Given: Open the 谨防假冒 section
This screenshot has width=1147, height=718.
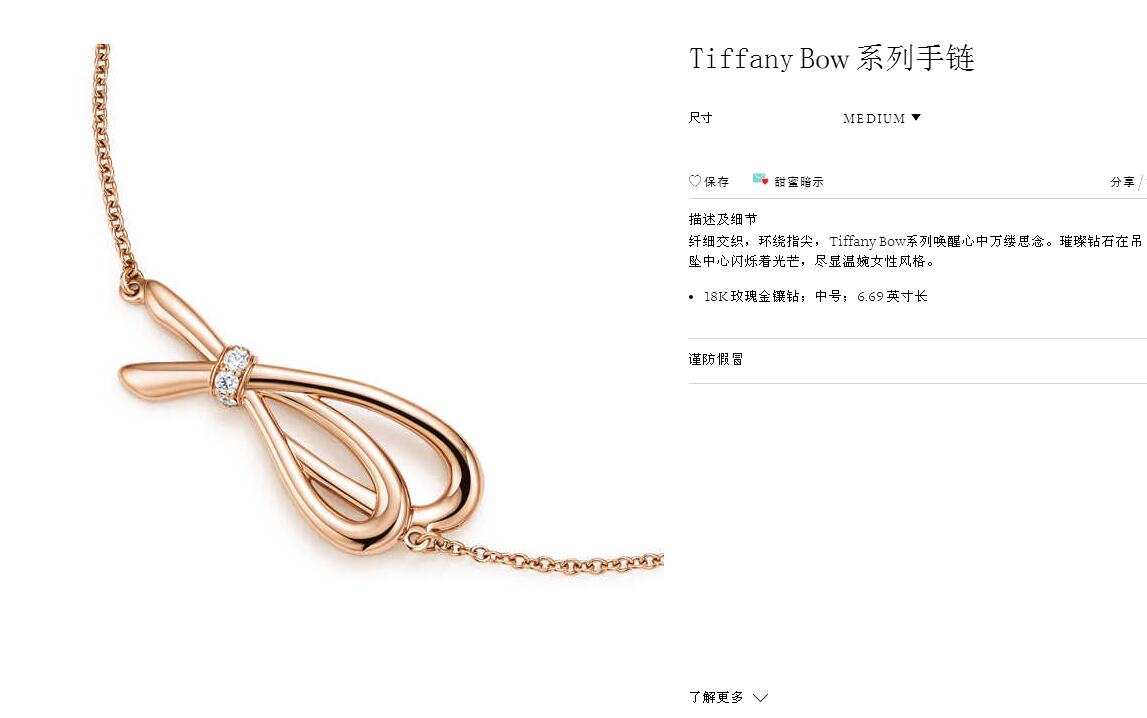Looking at the screenshot, I should click(716, 359).
